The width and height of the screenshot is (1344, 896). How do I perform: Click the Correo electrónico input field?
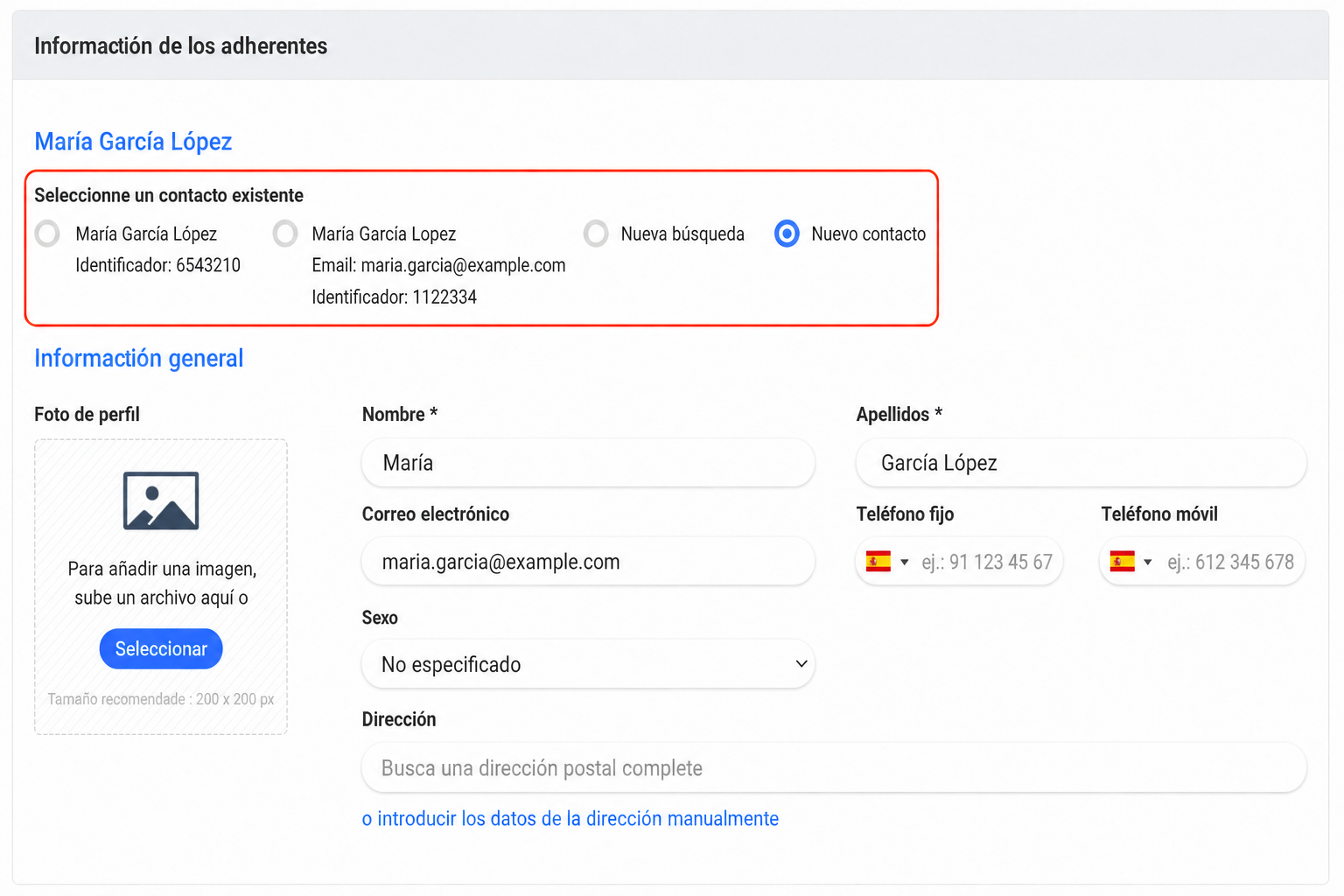[588, 562]
